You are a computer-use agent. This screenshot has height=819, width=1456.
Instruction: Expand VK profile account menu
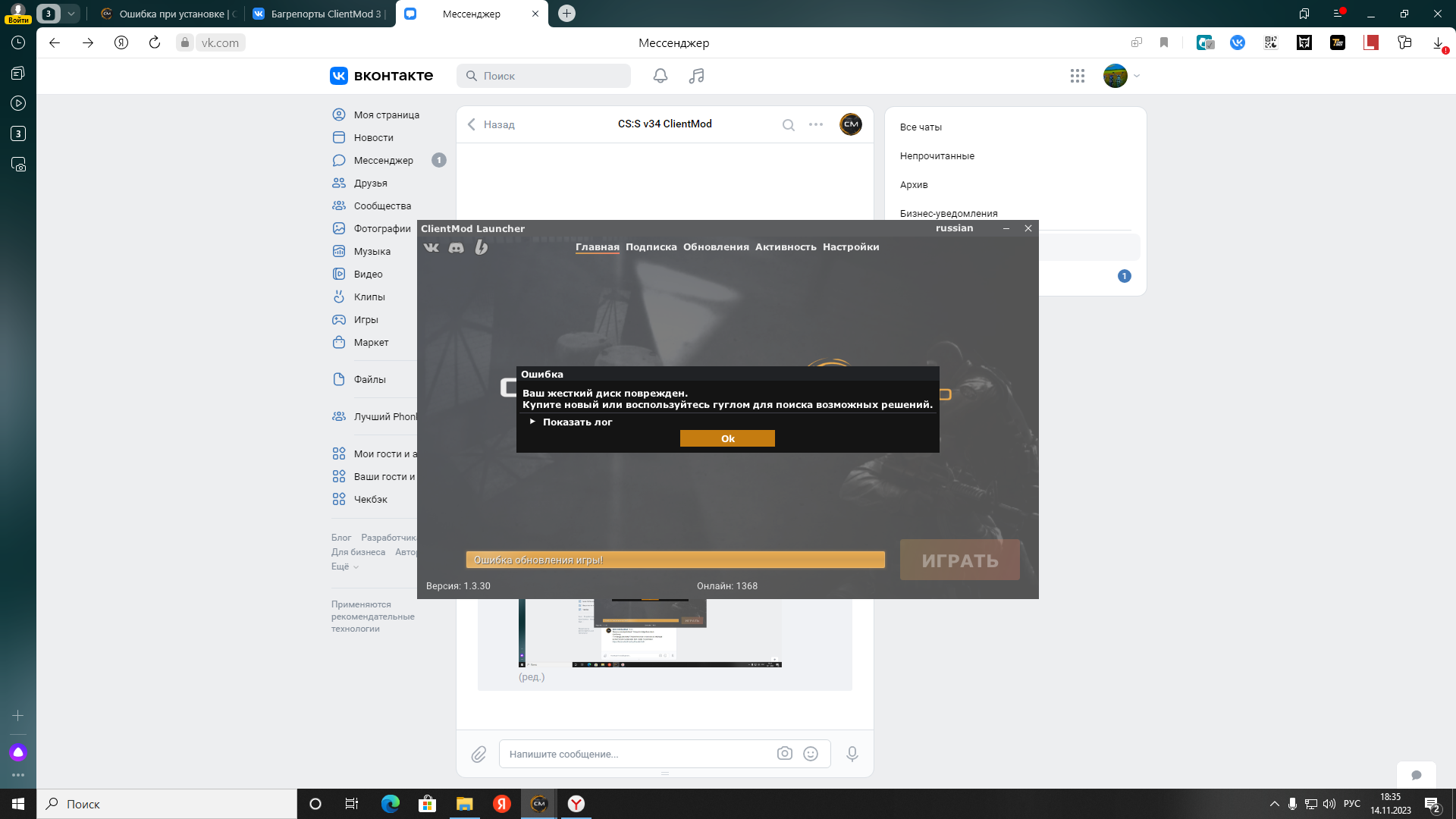1122,76
